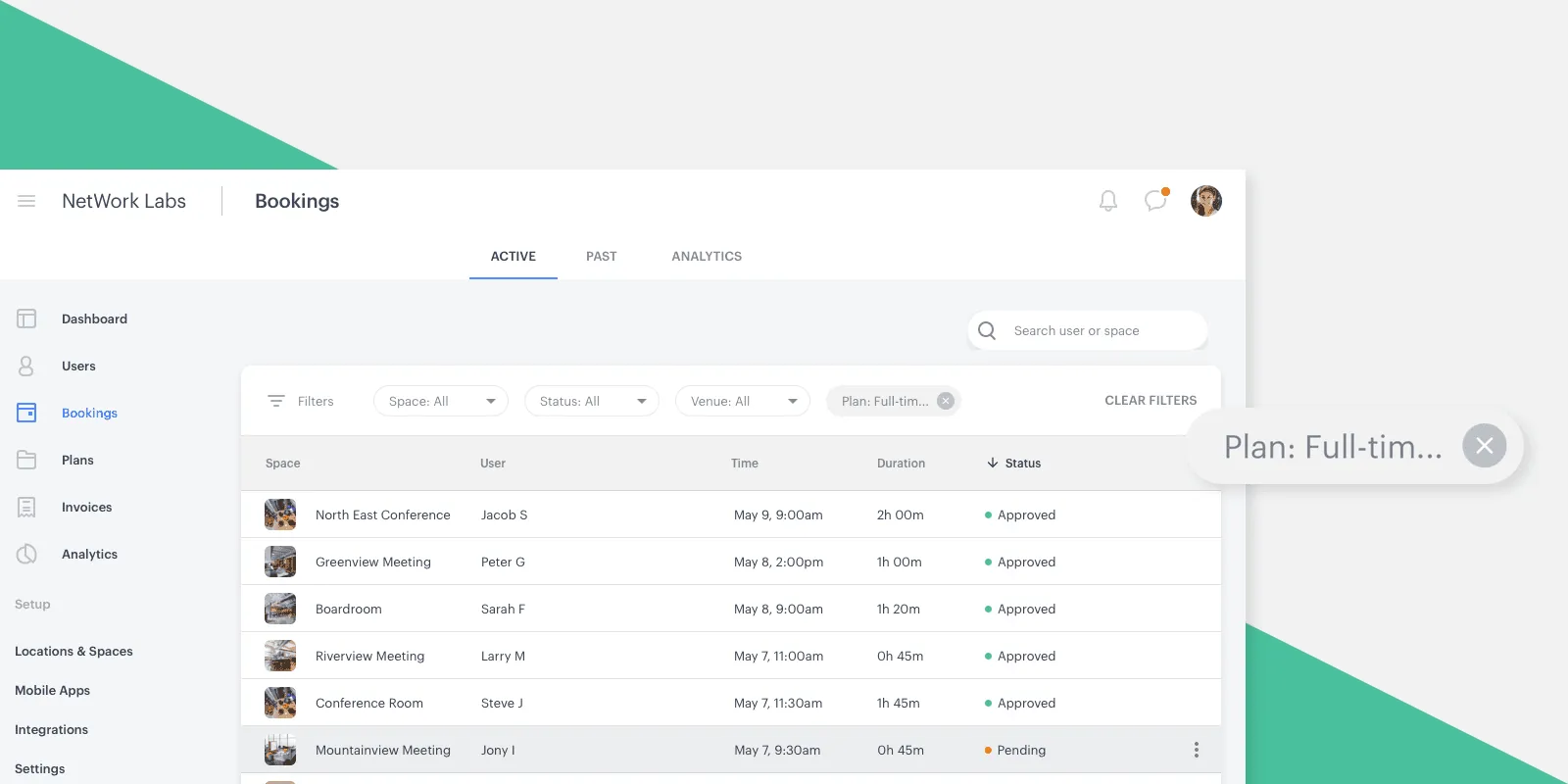Click the Time column header
1568x784 pixels.
[x=745, y=463]
